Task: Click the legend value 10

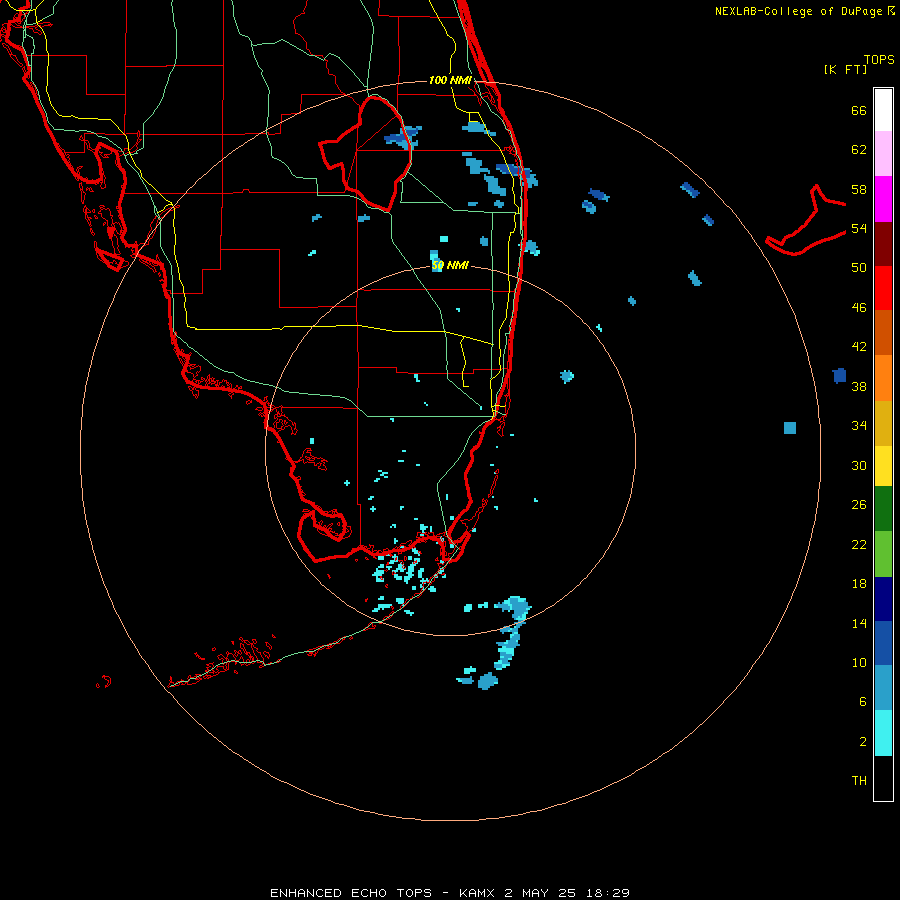Action: click(859, 662)
